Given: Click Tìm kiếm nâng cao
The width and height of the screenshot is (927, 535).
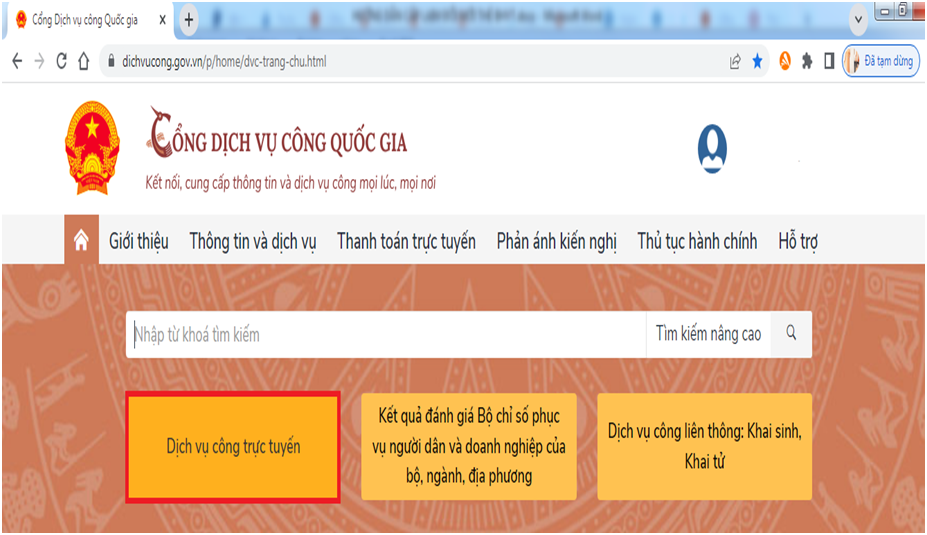Looking at the screenshot, I should pos(708,334).
